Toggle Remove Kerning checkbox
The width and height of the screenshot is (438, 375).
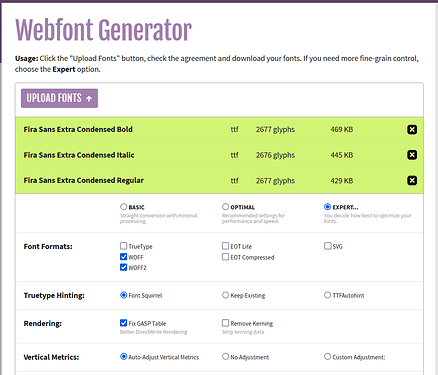click(x=226, y=323)
